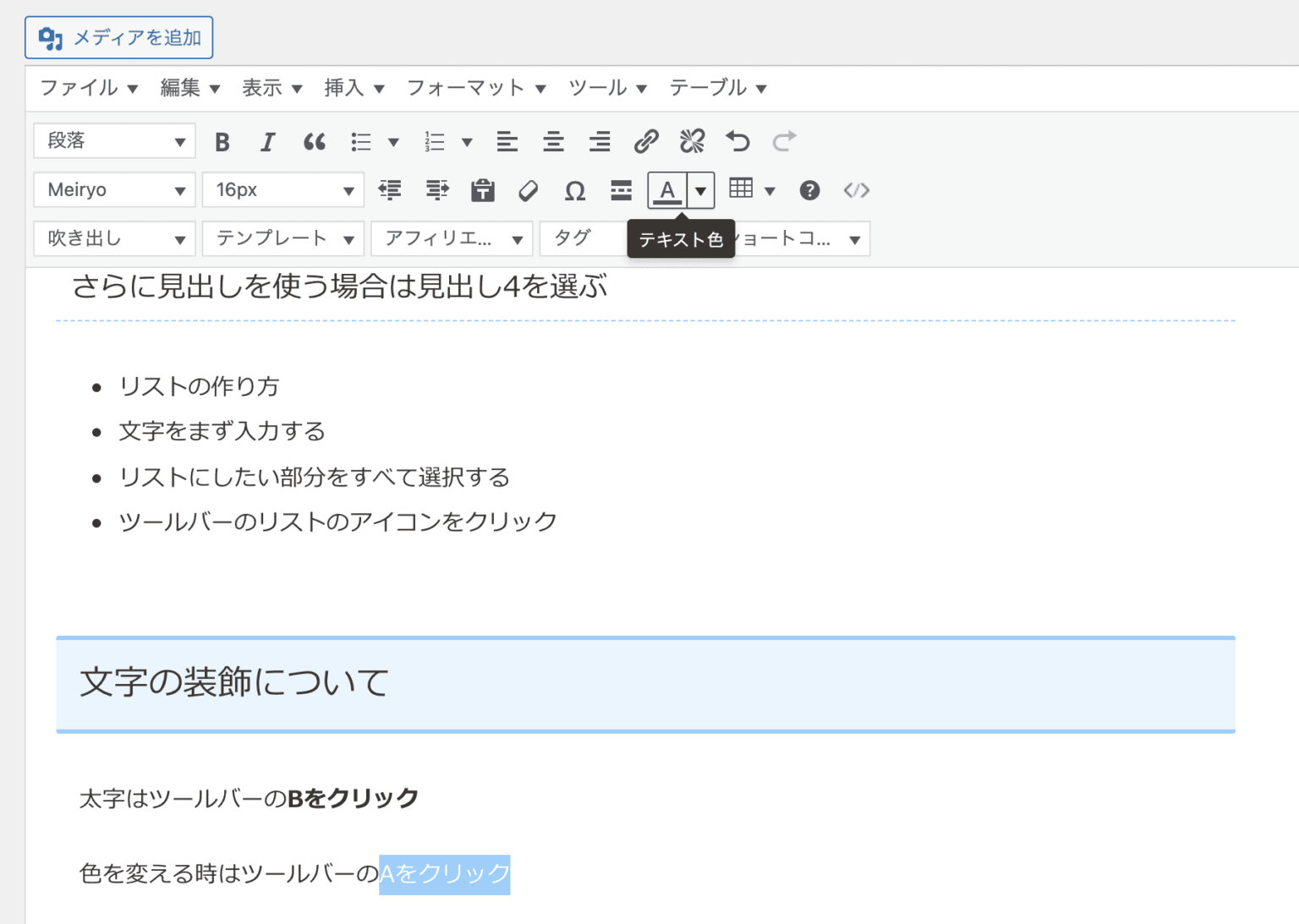Toggle italic formatting
This screenshot has height=924, width=1299.
pyautogui.click(x=268, y=141)
